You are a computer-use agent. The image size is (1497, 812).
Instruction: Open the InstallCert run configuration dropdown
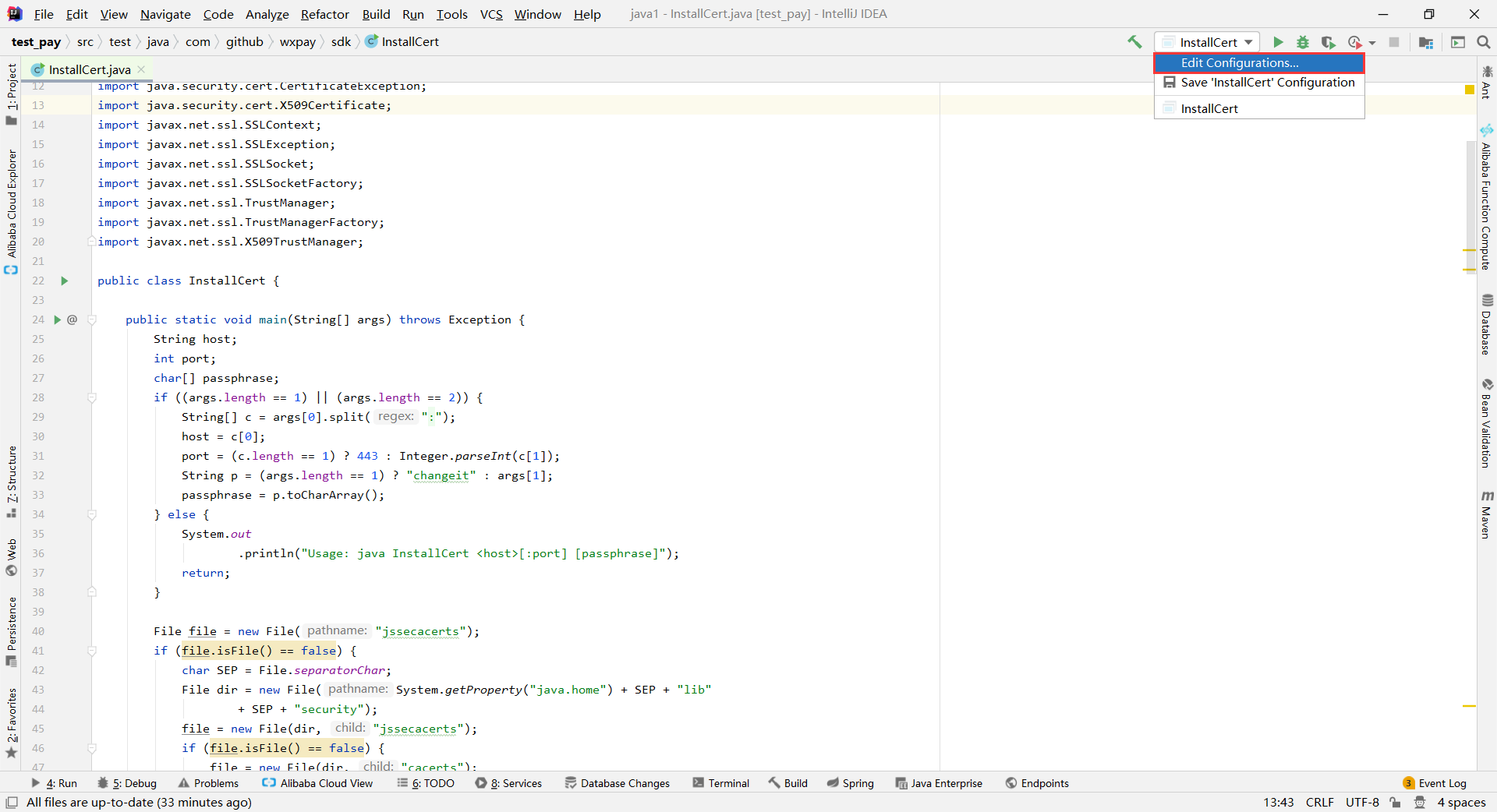tap(1208, 42)
